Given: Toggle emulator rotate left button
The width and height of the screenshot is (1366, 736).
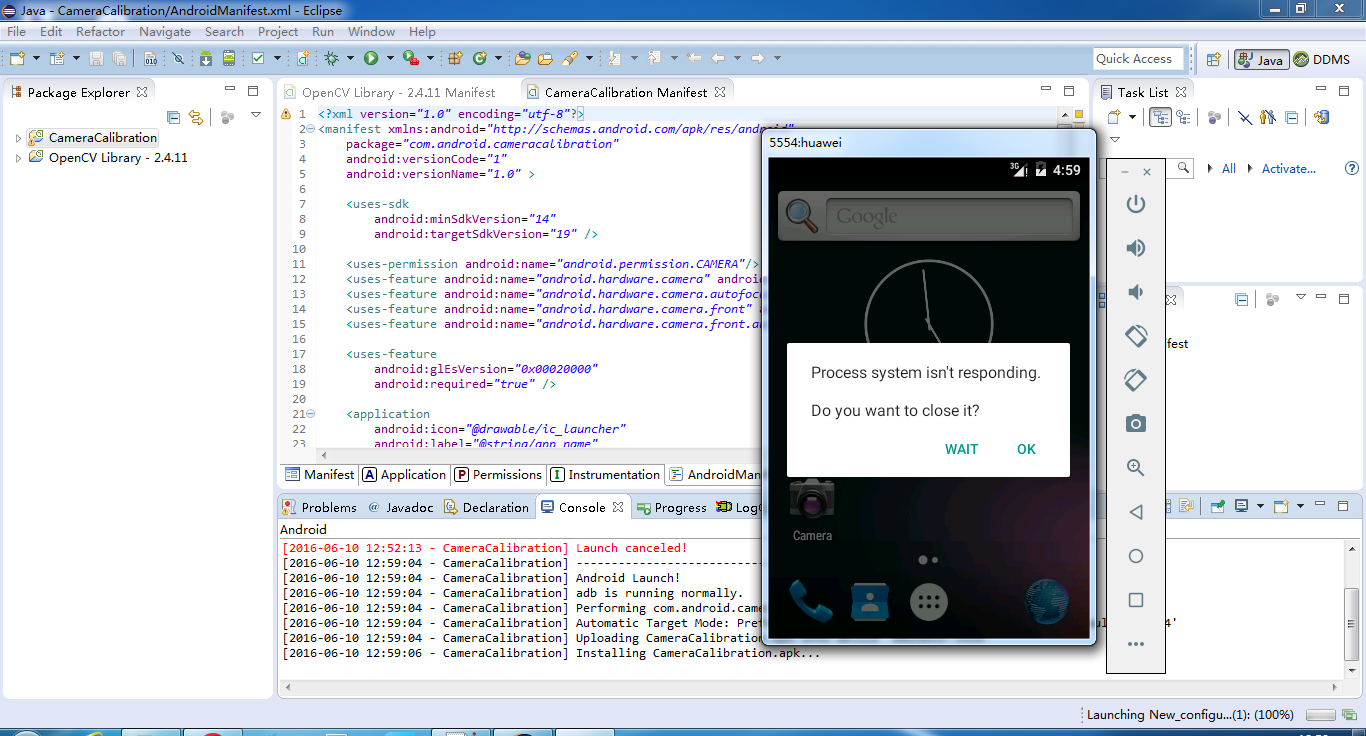Looking at the screenshot, I should pyautogui.click(x=1135, y=336).
